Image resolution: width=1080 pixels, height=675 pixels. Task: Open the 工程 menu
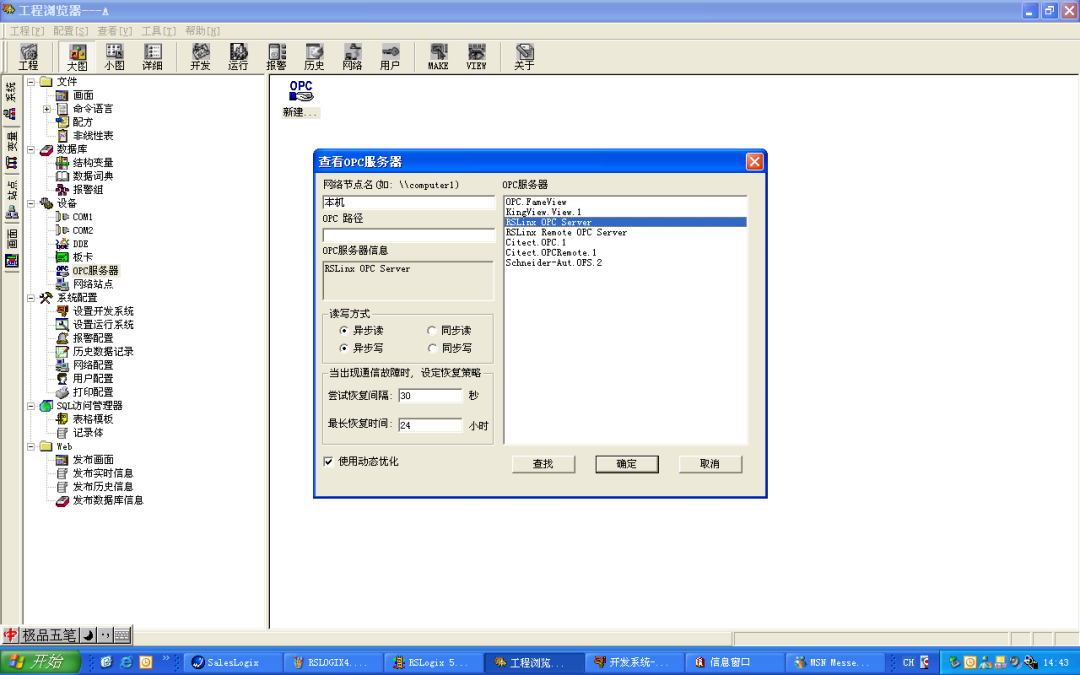coord(27,31)
